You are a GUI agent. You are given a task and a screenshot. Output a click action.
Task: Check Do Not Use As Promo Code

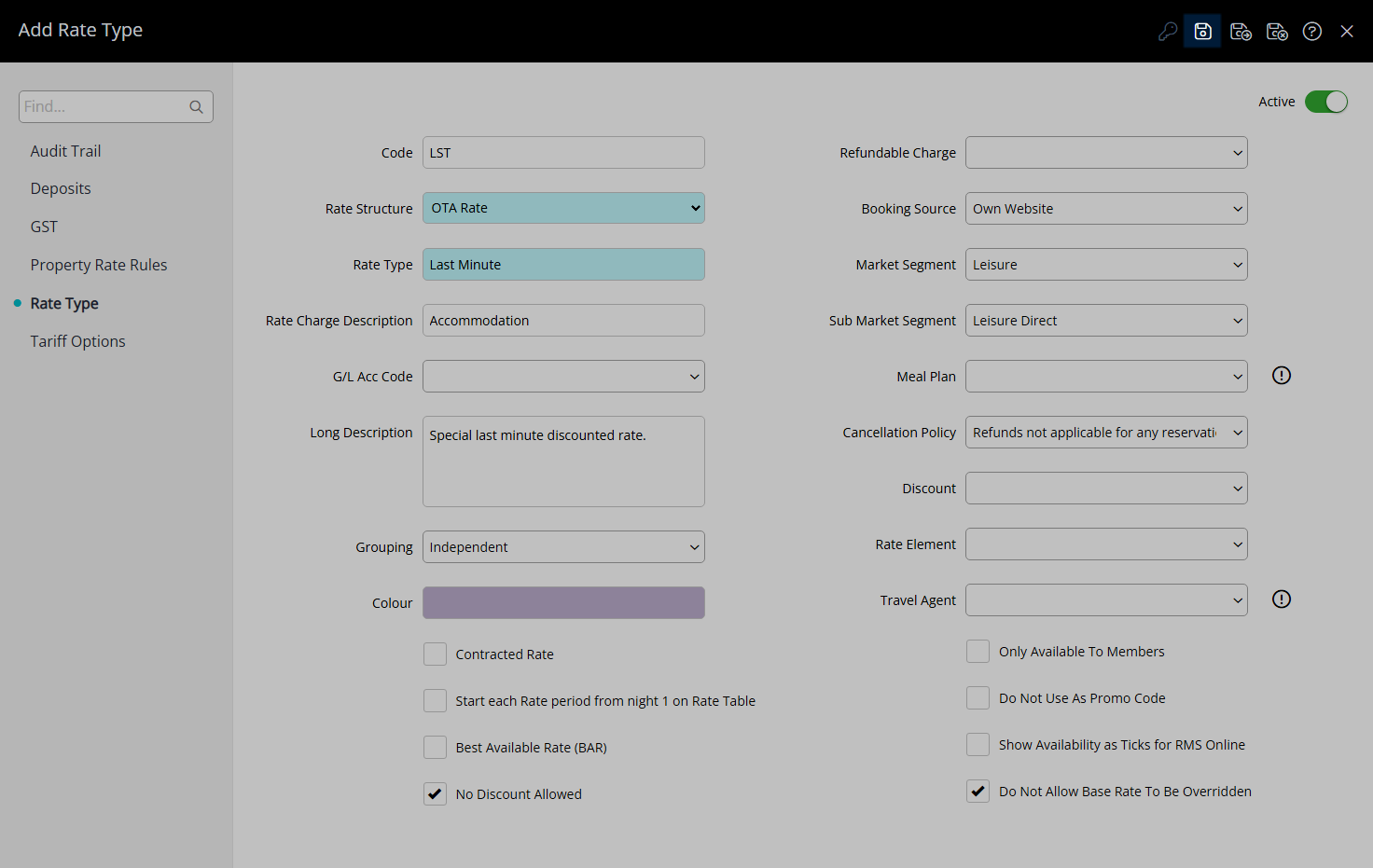click(978, 697)
